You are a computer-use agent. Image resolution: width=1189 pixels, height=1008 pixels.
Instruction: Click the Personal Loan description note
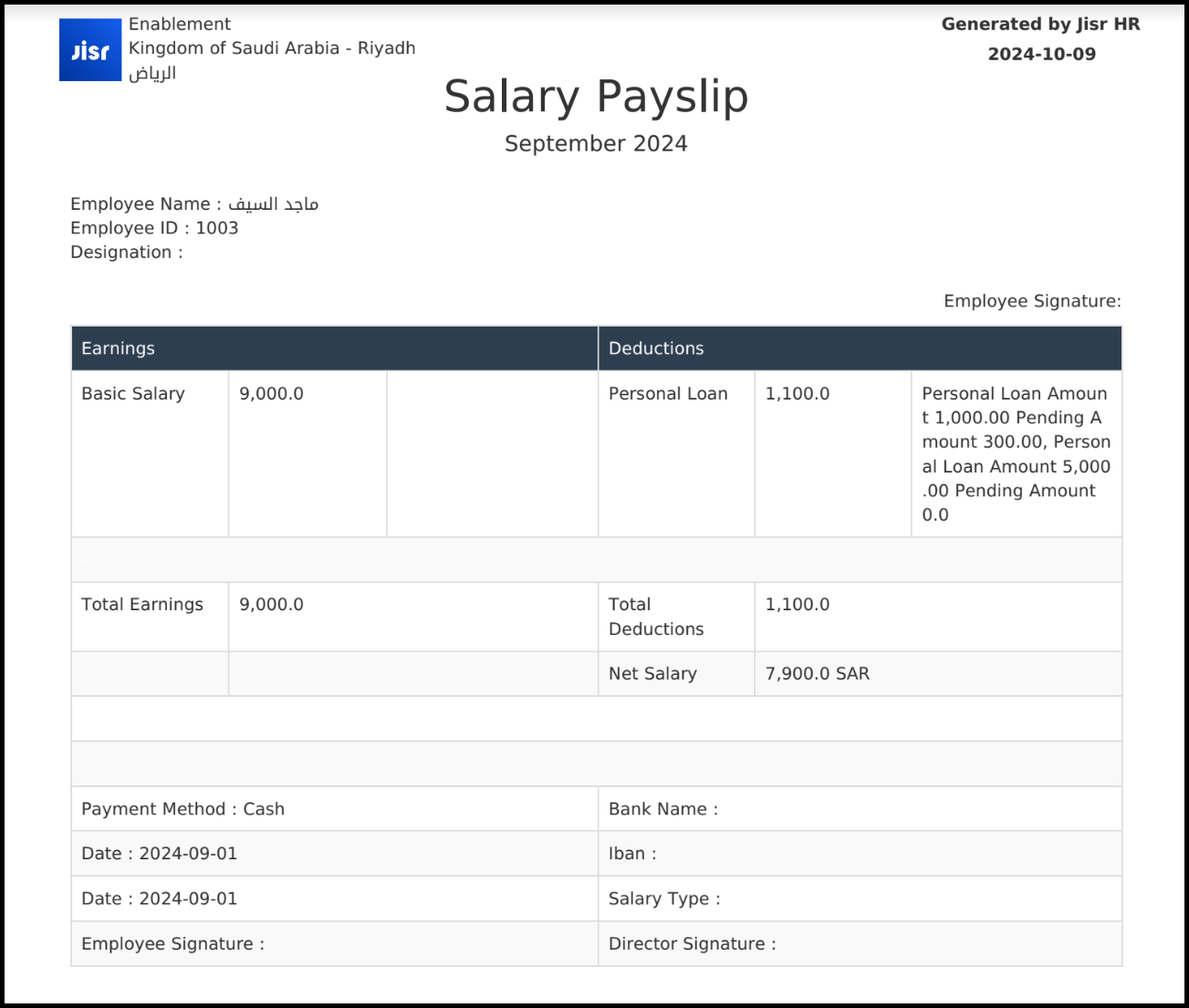(1015, 453)
